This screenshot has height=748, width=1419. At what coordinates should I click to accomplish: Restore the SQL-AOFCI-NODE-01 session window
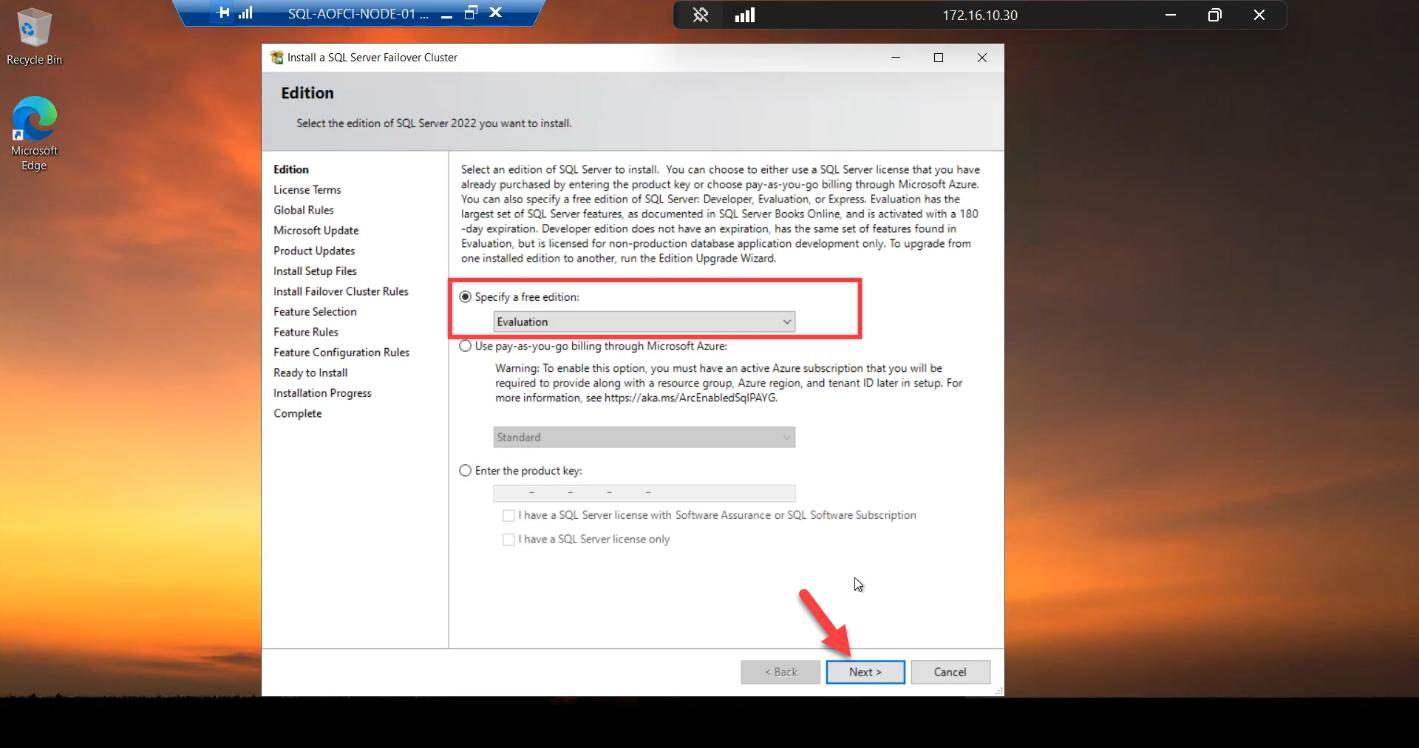(x=471, y=13)
